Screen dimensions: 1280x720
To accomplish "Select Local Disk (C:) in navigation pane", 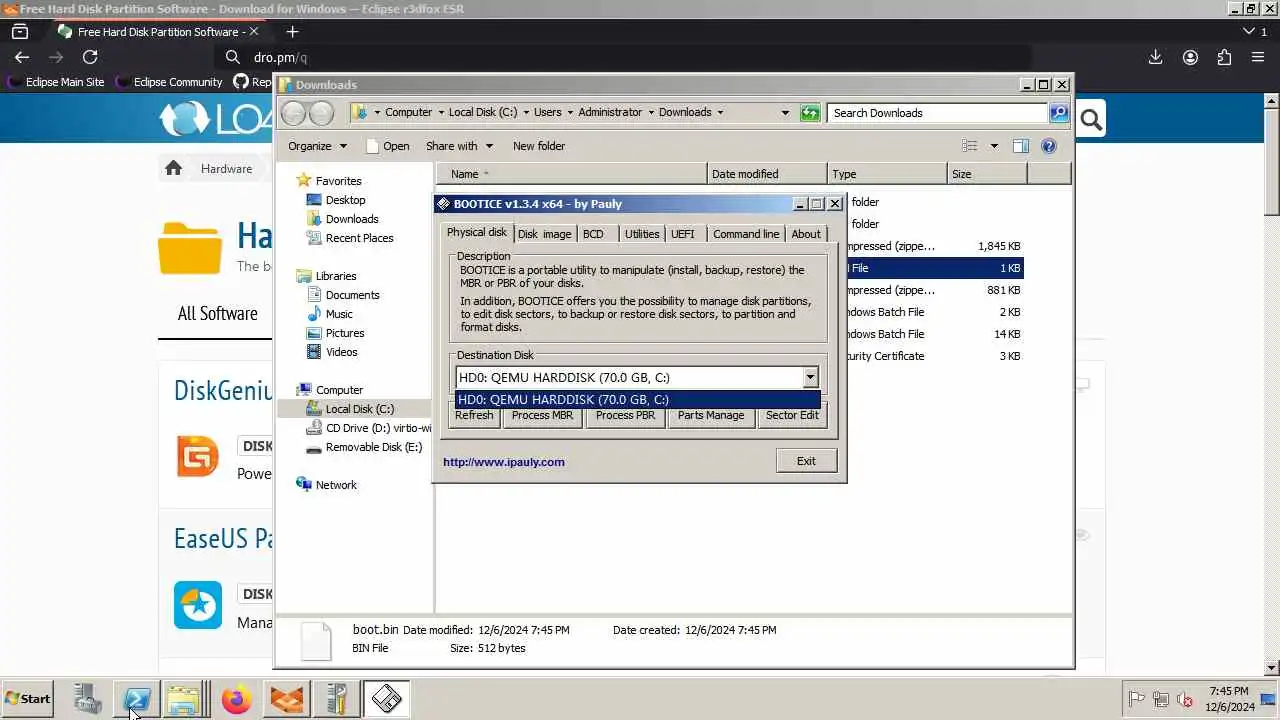I will [359, 409].
